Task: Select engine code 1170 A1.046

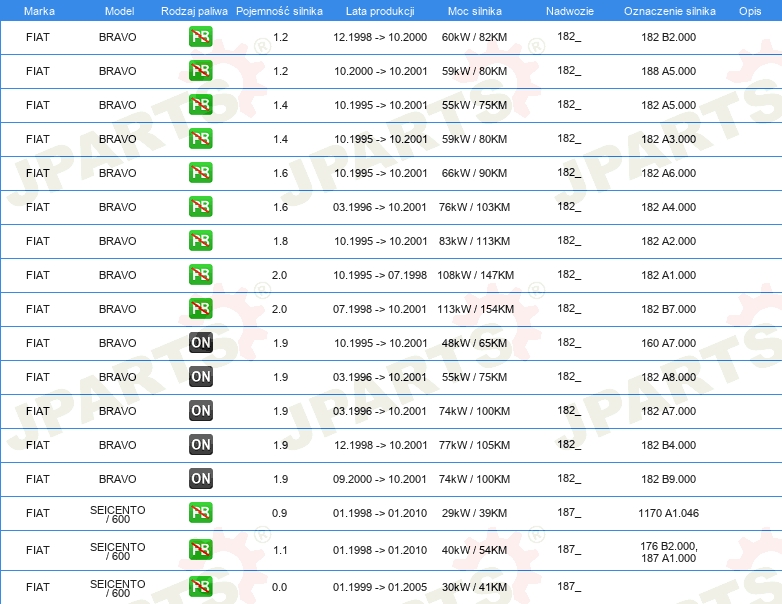Action: (668, 513)
